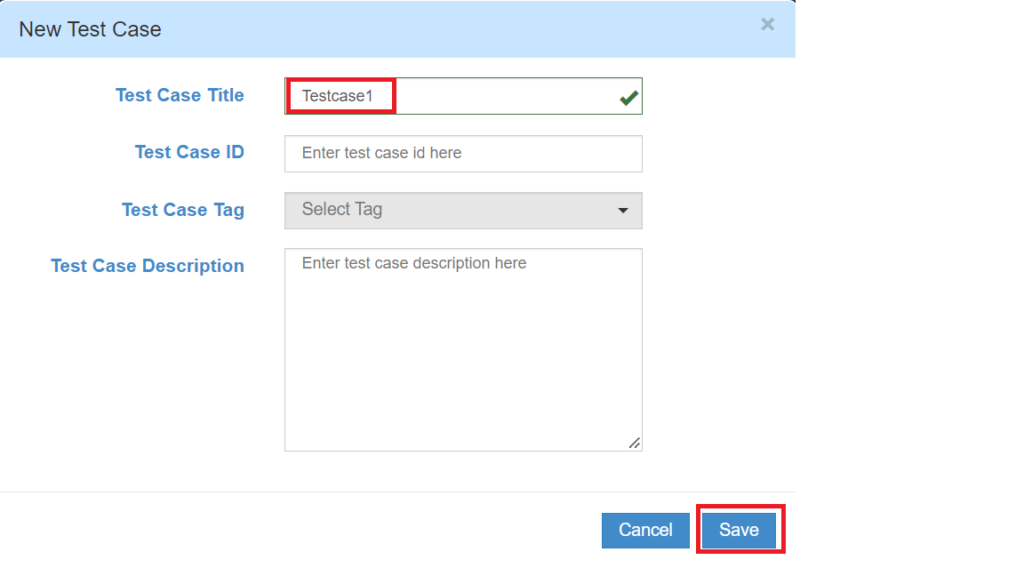
Task: Click the green validation checkmark icon
Action: (628, 97)
